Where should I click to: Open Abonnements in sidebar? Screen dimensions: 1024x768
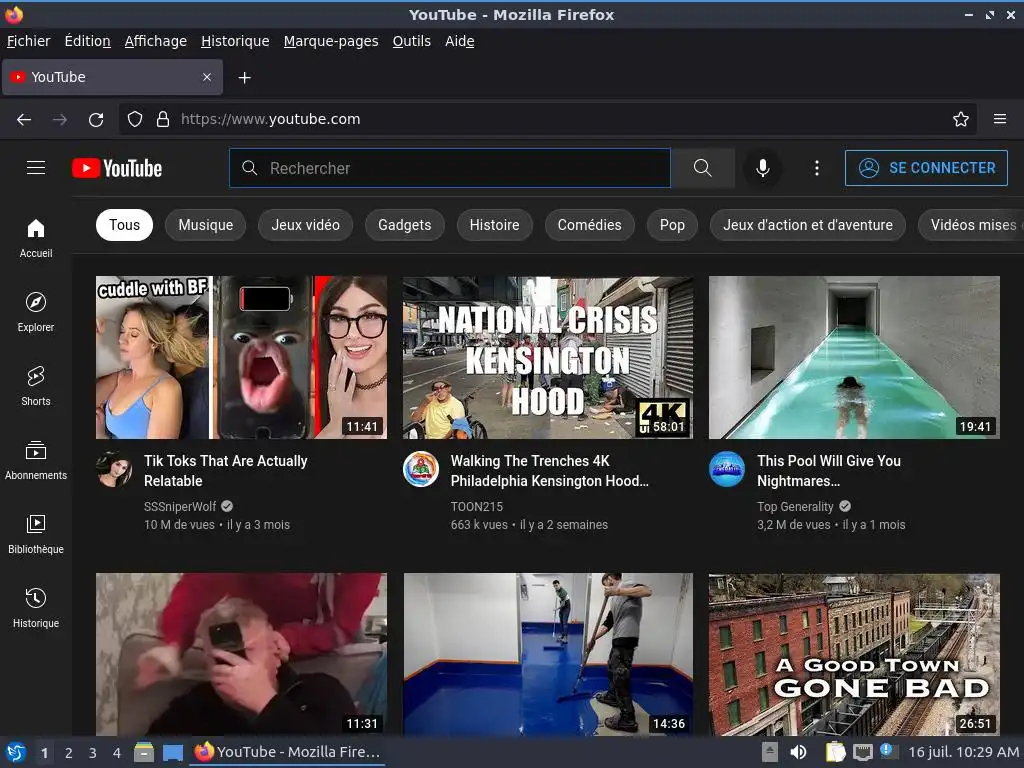(x=36, y=460)
